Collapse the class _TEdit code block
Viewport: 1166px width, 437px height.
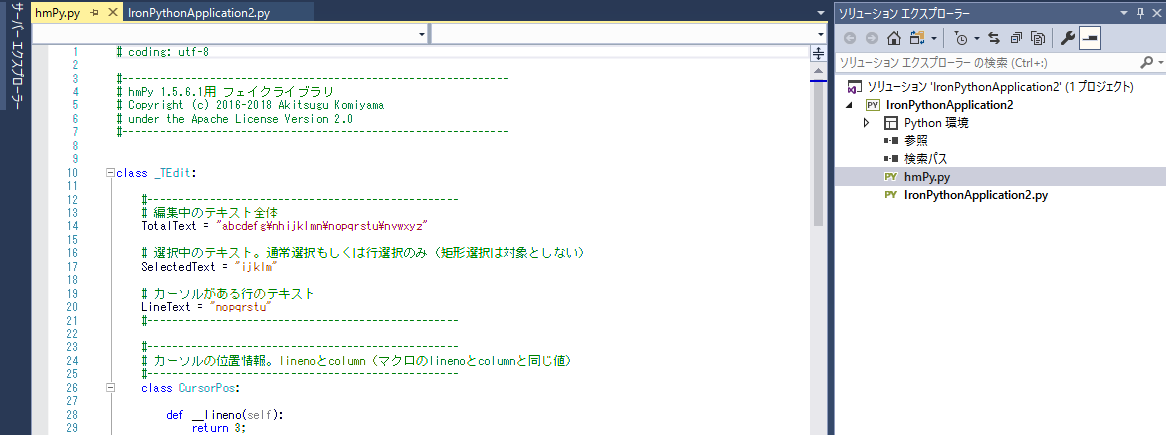point(109,173)
